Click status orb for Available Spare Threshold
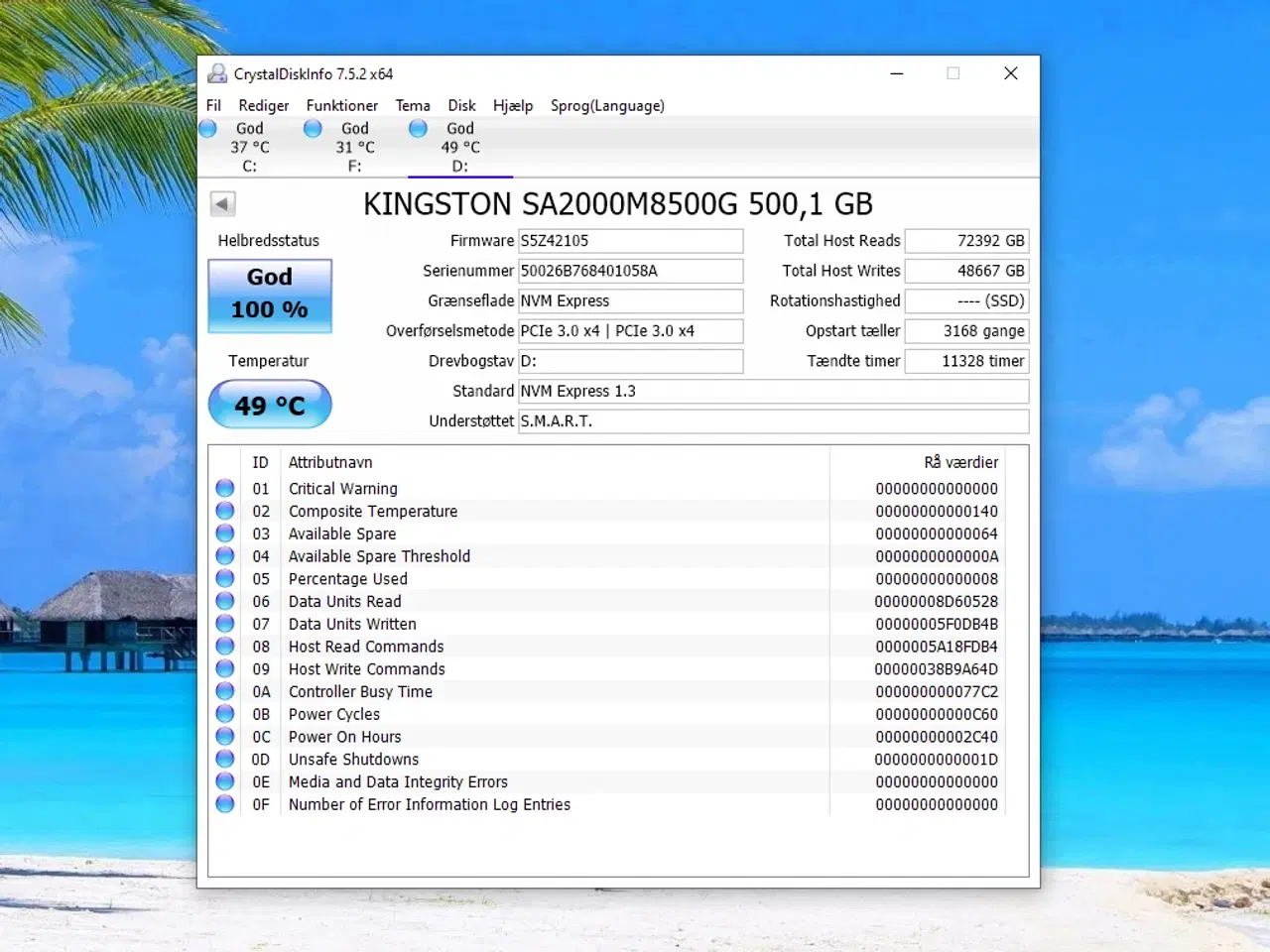The image size is (1270, 952). click(225, 556)
